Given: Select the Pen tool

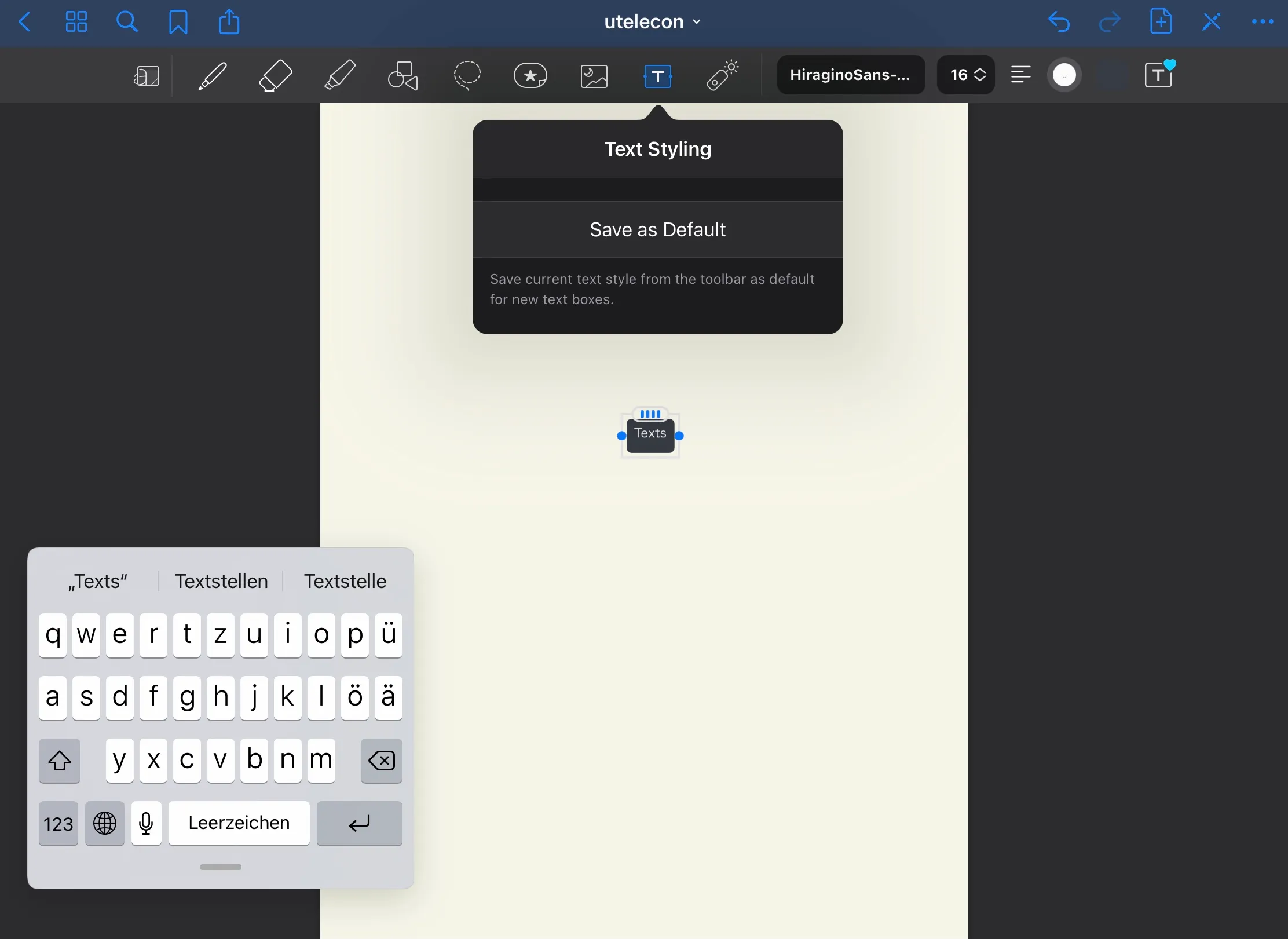Looking at the screenshot, I should pyautogui.click(x=213, y=76).
